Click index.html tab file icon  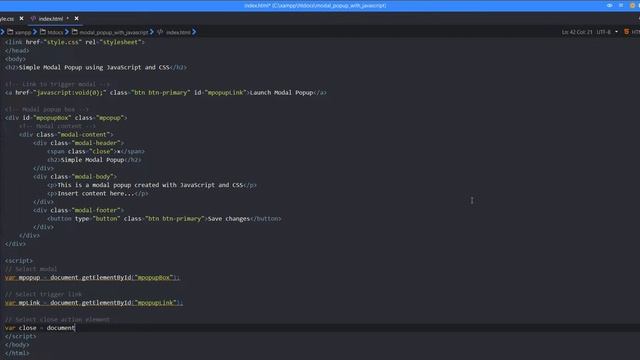coord(33,18)
